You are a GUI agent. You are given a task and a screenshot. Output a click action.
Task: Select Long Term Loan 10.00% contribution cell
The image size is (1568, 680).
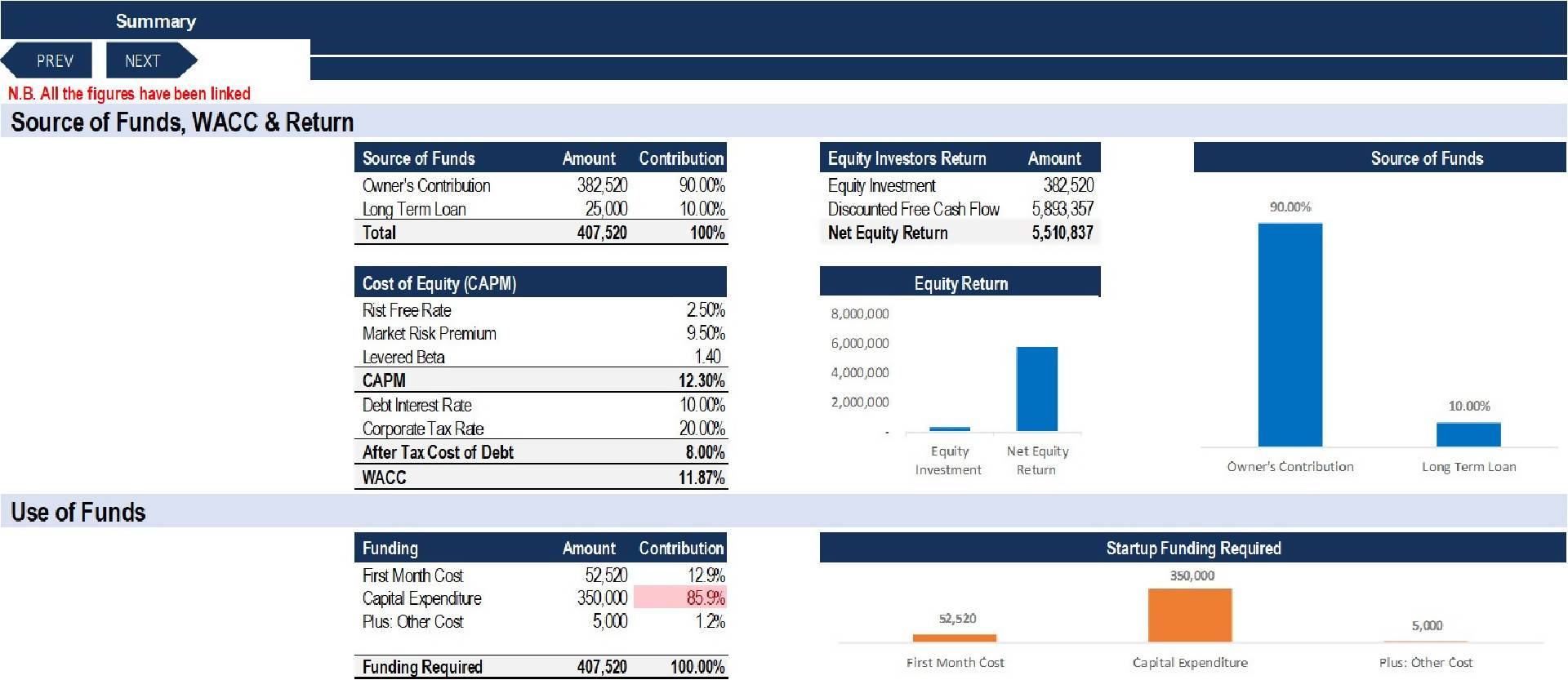(702, 209)
